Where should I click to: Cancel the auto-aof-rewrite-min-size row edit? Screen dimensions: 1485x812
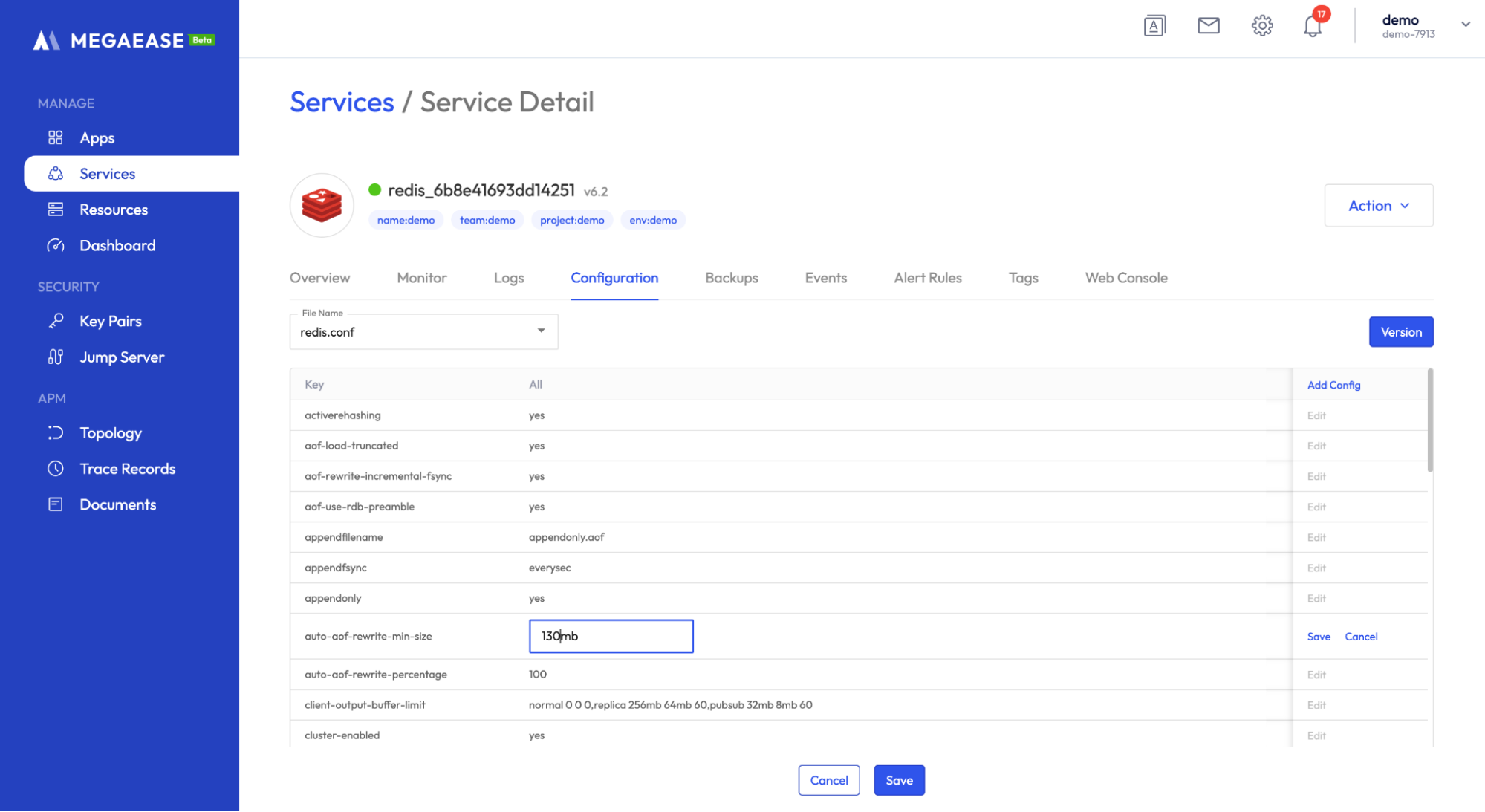[1361, 637]
